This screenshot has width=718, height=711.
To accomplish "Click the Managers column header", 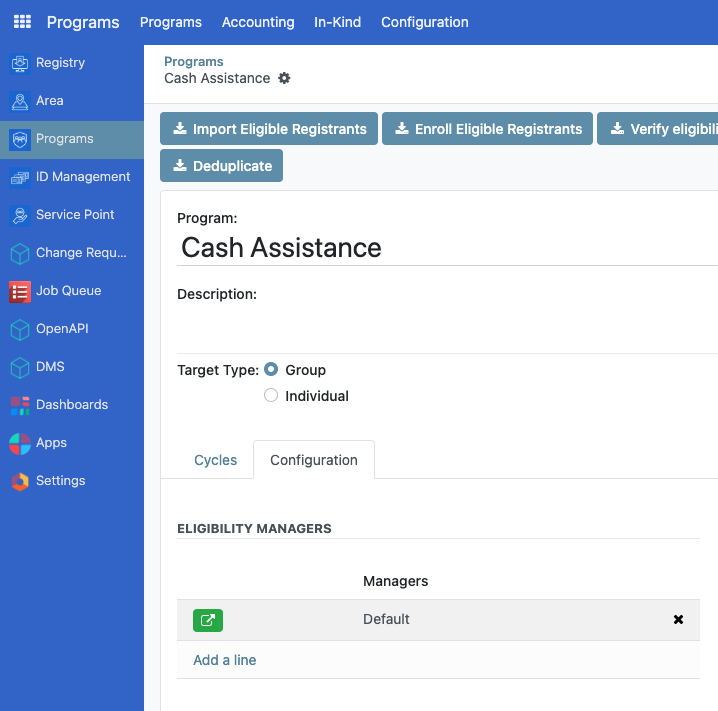I will 396,581.
